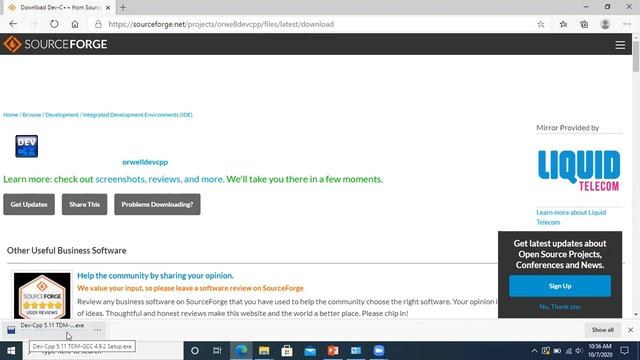Close the Download Dev-C++ tab
Viewport: 640px width, 360px height.
click(x=108, y=7)
